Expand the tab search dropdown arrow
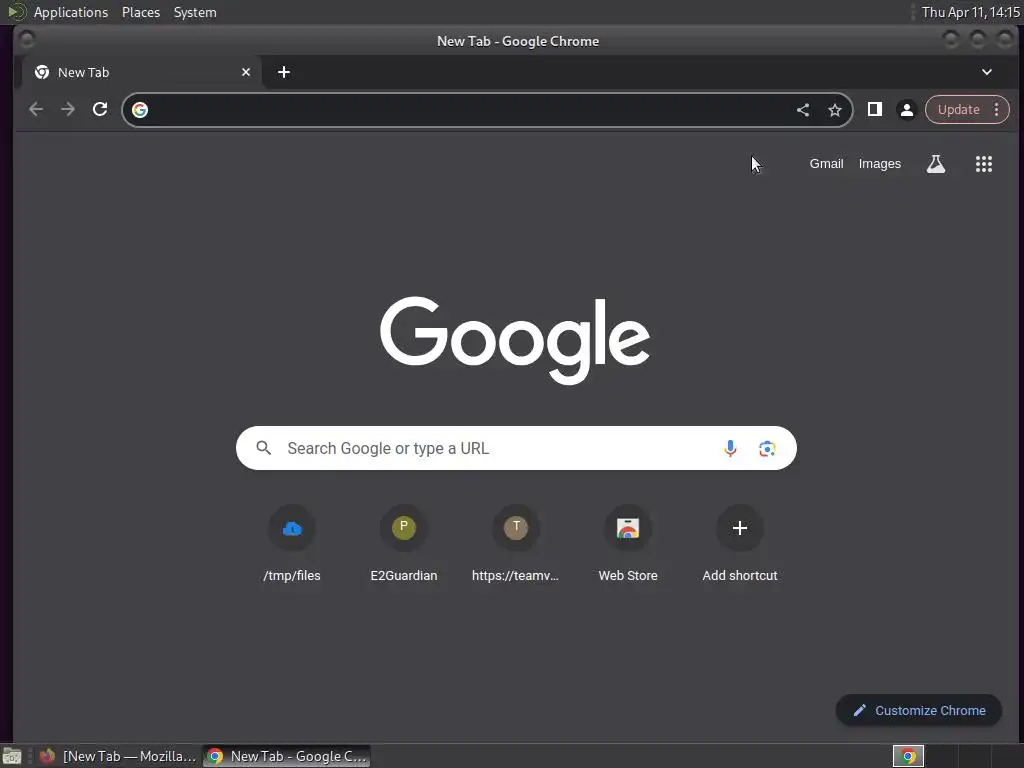 [x=987, y=72]
